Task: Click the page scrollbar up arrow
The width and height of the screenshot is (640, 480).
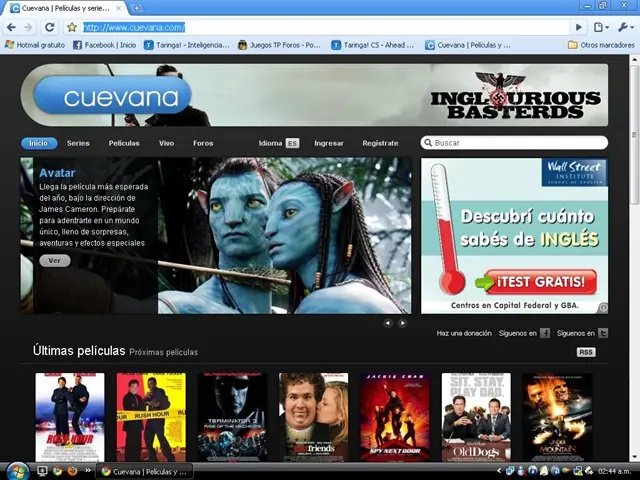Action: (x=634, y=60)
